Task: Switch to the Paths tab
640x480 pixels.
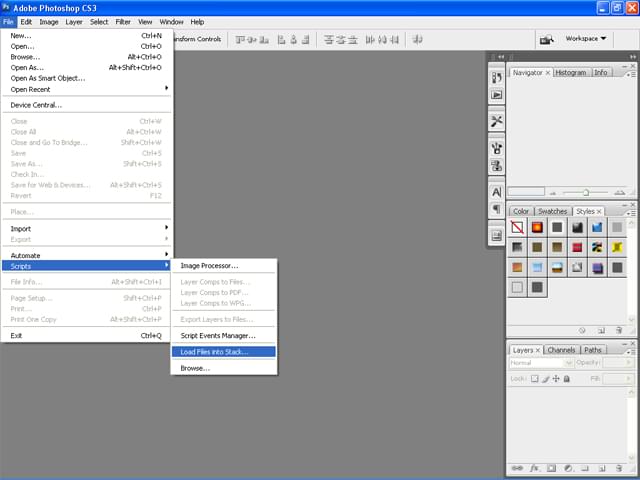Action: click(593, 350)
